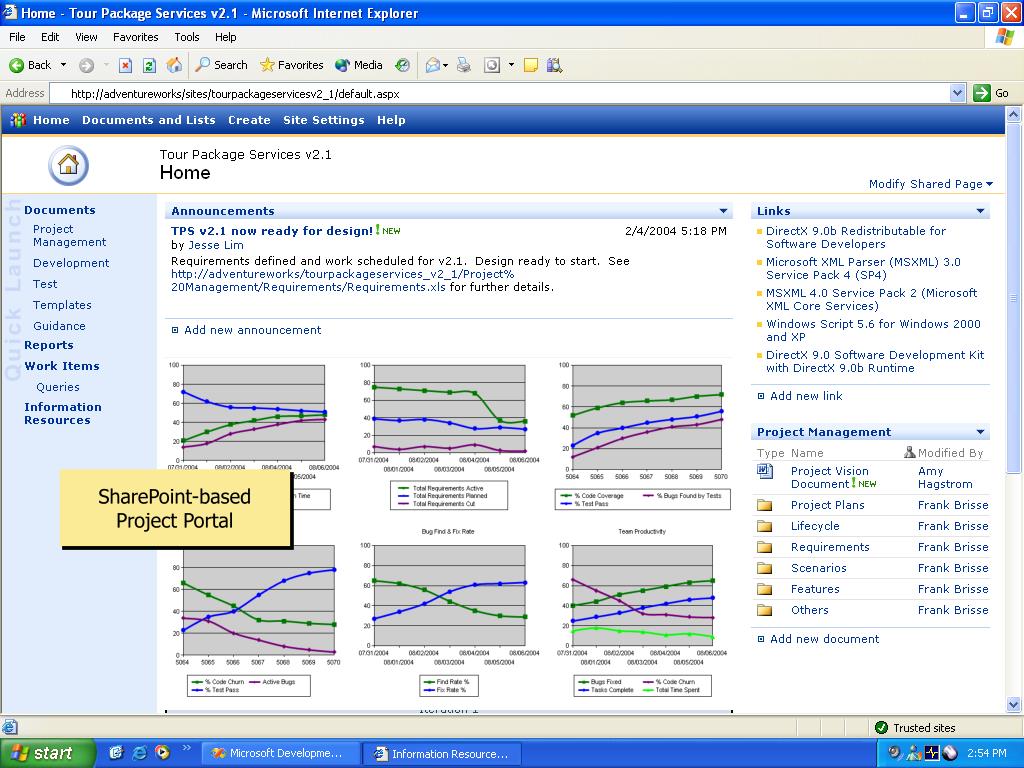Click the Go button next to address
This screenshot has width=1024, height=768.
click(991, 93)
